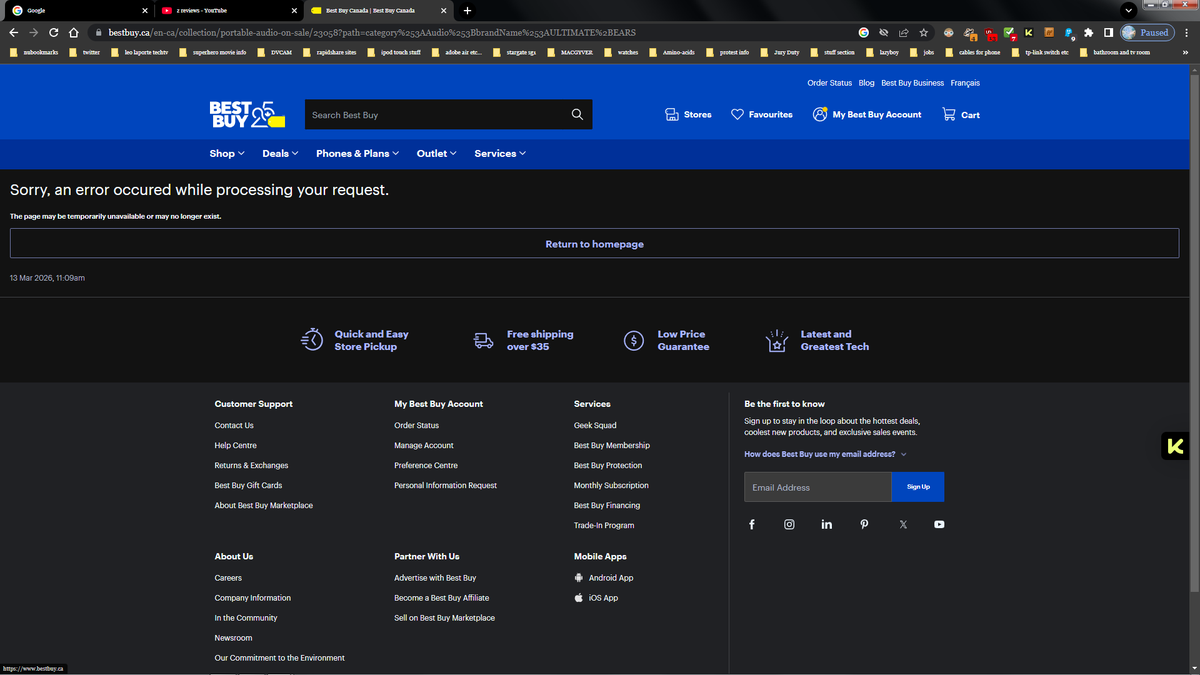
Task: Click the browser home button
Action: pos(74,32)
